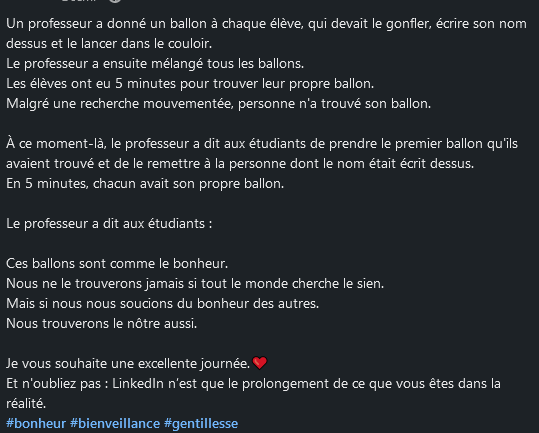
Task: Open the #gentillesse hashtag link
Action: point(201,423)
